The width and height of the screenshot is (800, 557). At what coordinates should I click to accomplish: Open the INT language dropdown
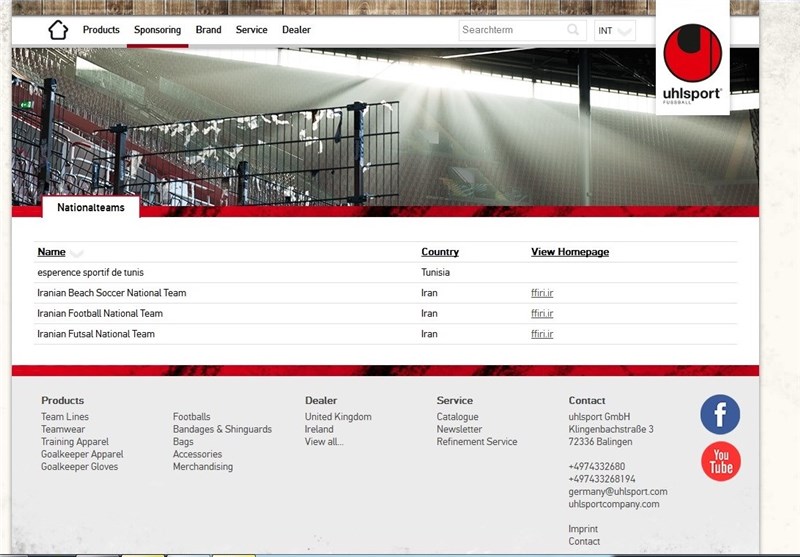click(x=614, y=31)
